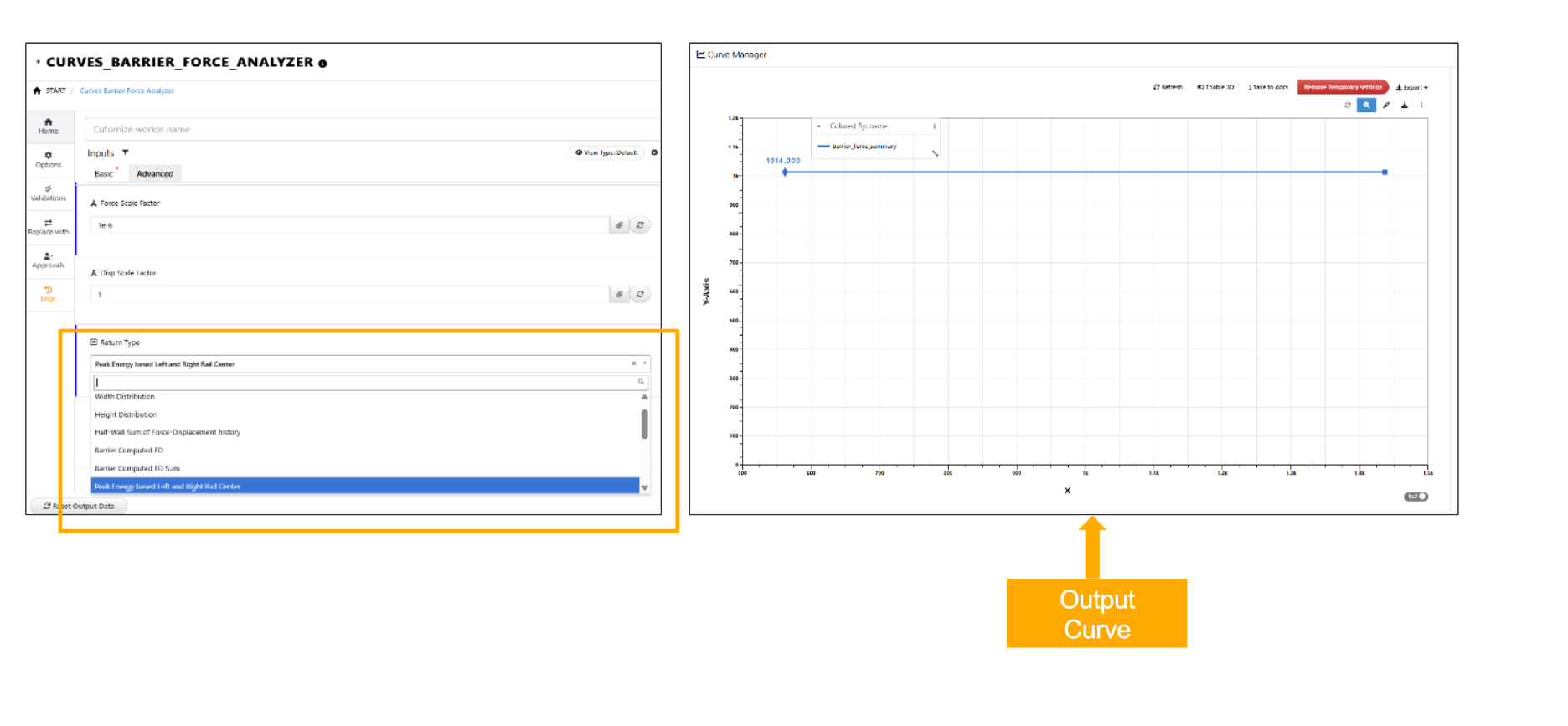Collapse the Inputs section arrow

pyautogui.click(x=126, y=152)
